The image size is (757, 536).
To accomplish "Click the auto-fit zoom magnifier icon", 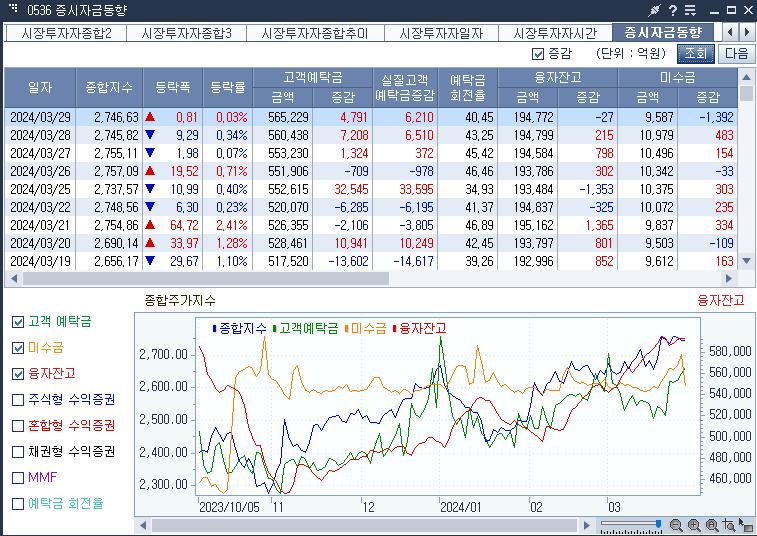I will click(x=712, y=525).
